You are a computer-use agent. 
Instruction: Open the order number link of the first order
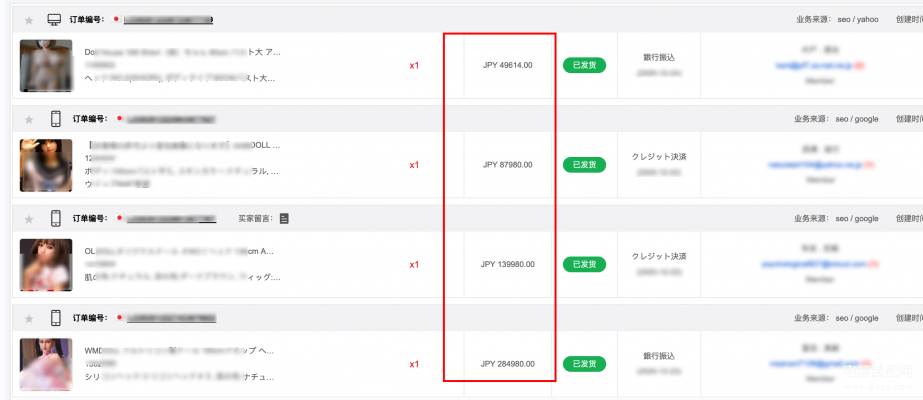pos(168,20)
